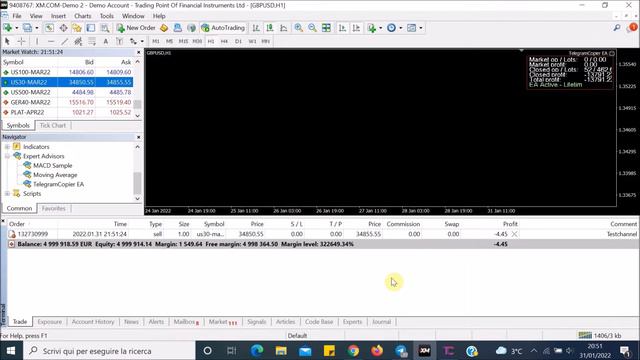Toggle the Terminal panel toolbar icon
The width and height of the screenshot is (640, 360).
(x=91, y=28)
